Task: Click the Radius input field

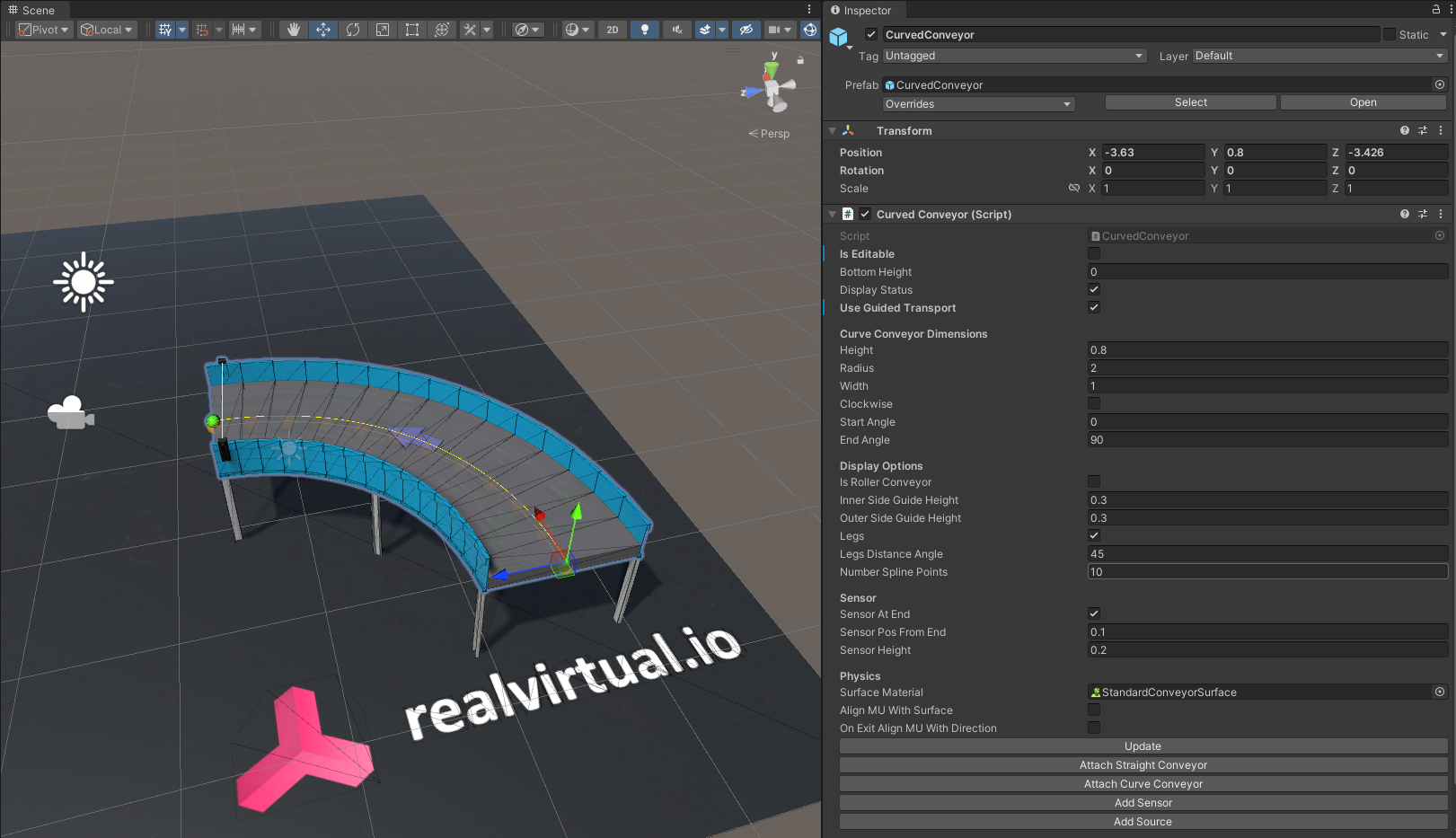Action: (1266, 368)
